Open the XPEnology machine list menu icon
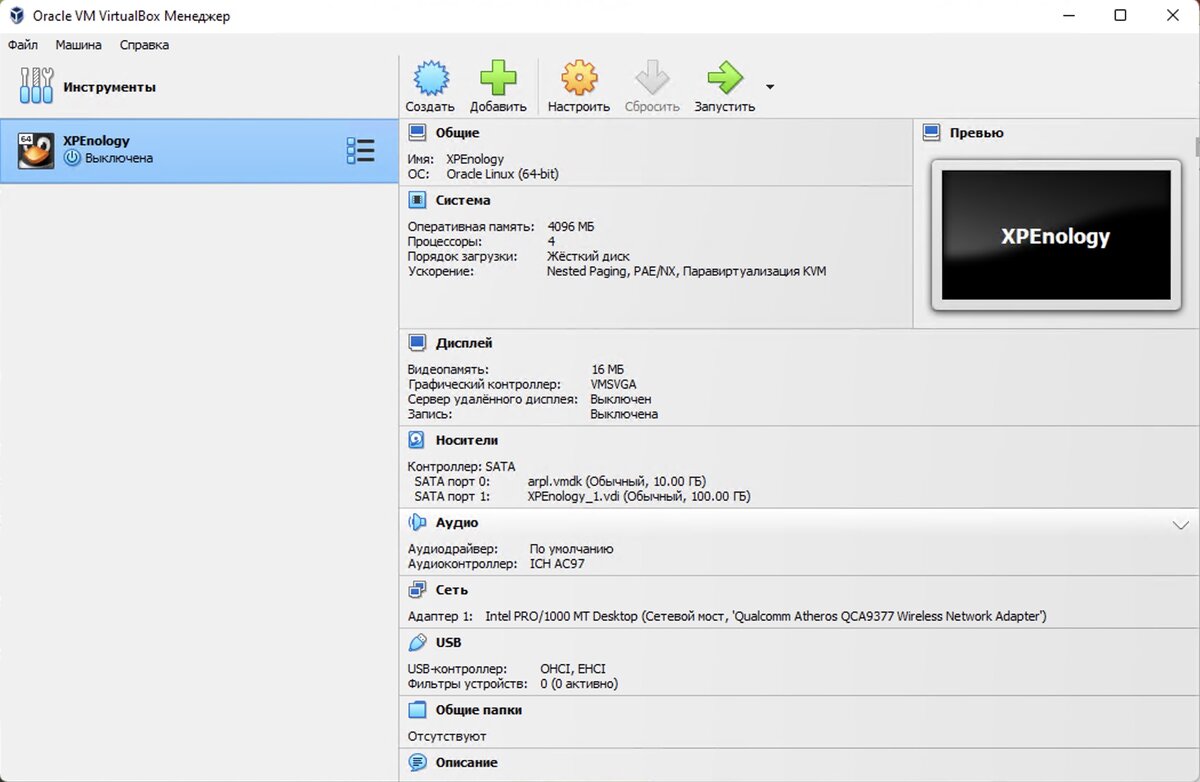 click(x=360, y=149)
